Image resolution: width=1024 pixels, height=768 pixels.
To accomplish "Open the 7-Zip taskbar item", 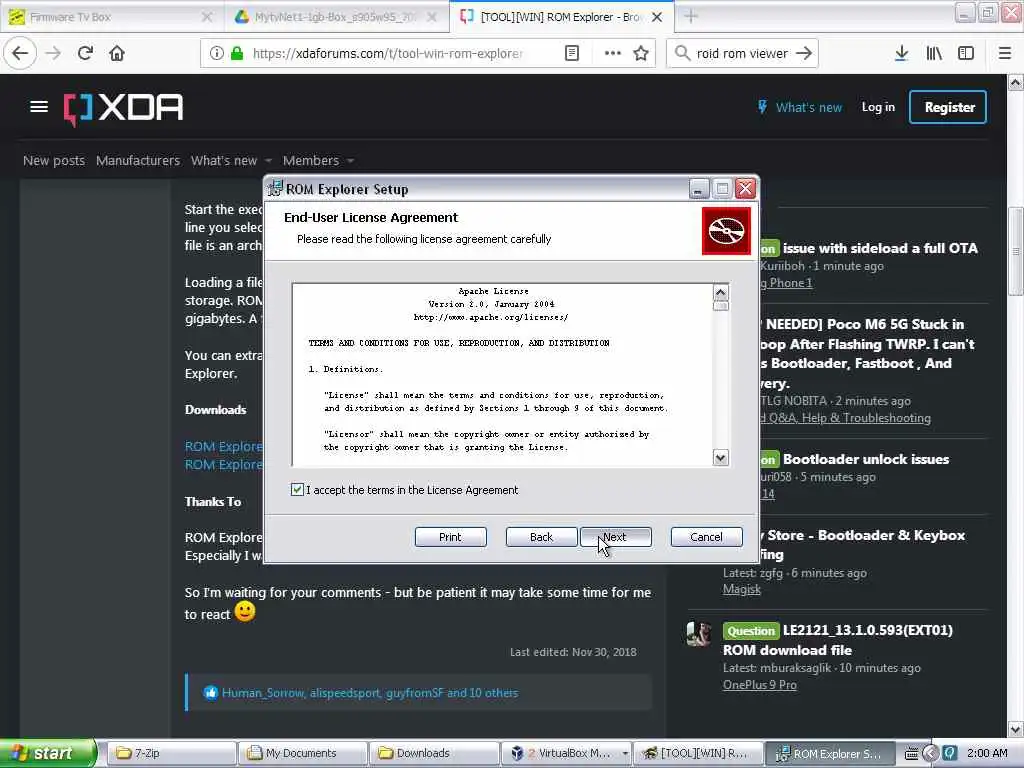I will click(171, 753).
